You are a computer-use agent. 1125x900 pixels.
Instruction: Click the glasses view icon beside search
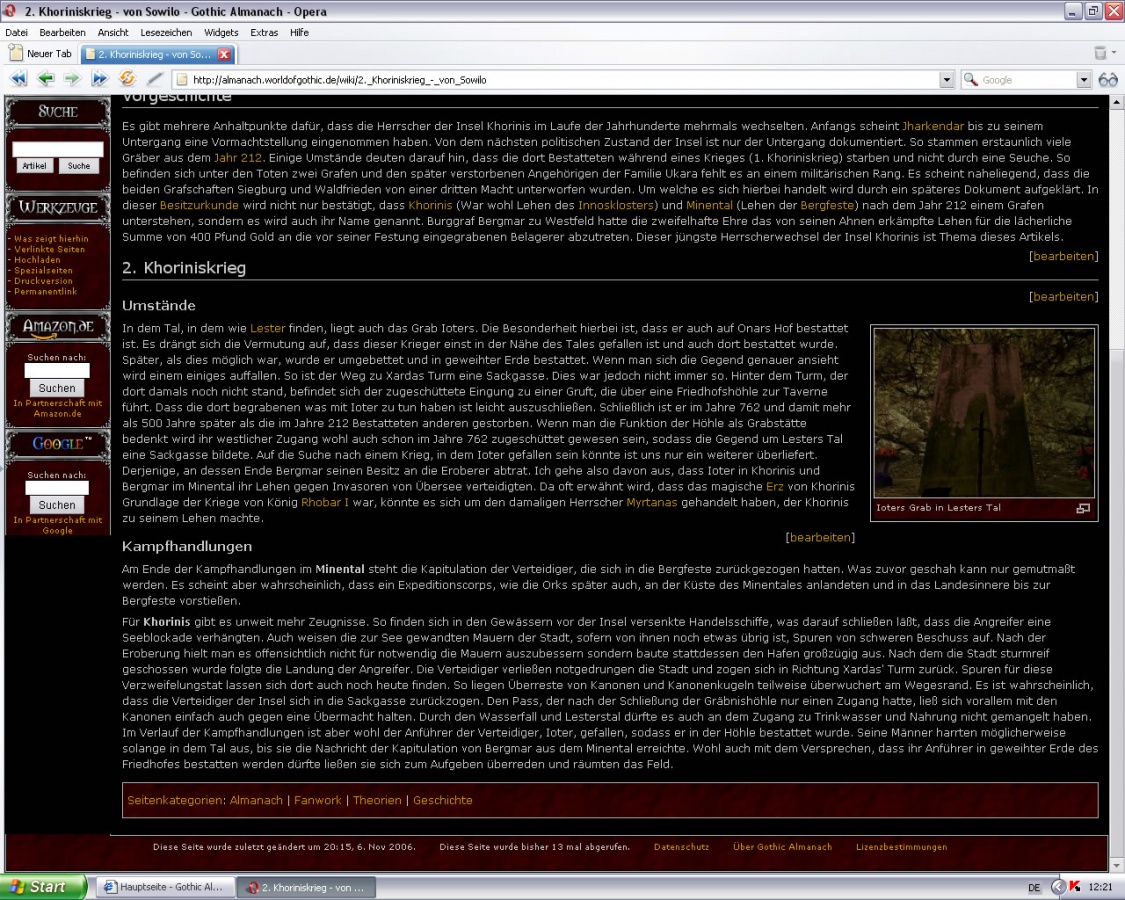(1107, 80)
